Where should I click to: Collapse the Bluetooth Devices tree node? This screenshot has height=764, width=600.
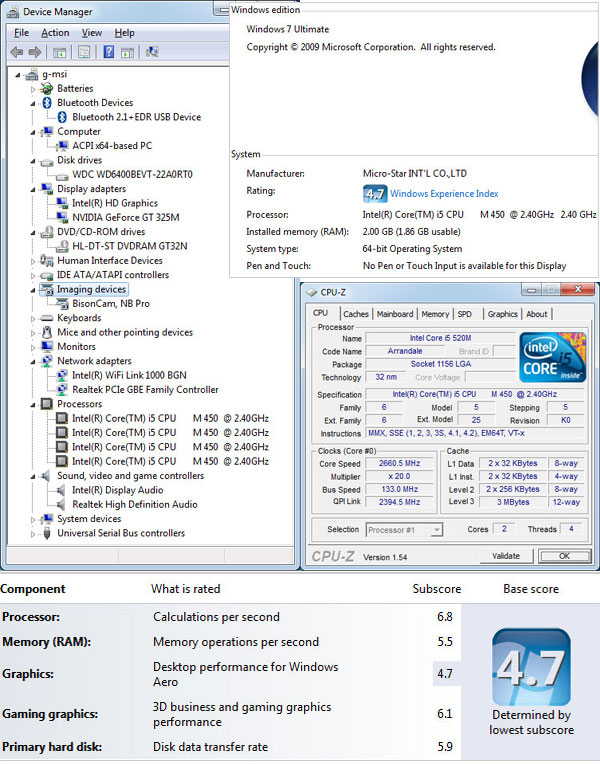coord(33,103)
